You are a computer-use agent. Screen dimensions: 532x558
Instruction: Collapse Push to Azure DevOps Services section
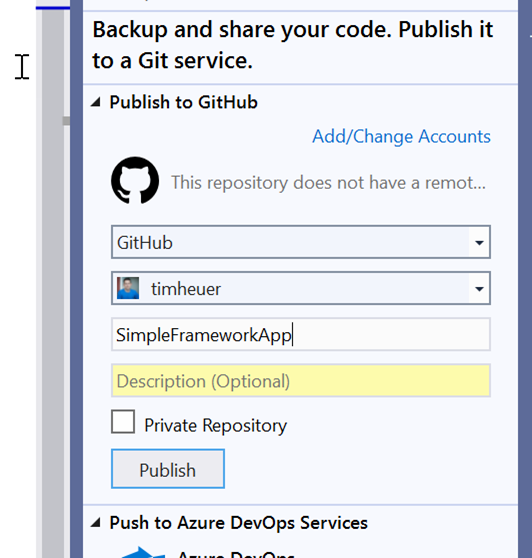(95, 523)
